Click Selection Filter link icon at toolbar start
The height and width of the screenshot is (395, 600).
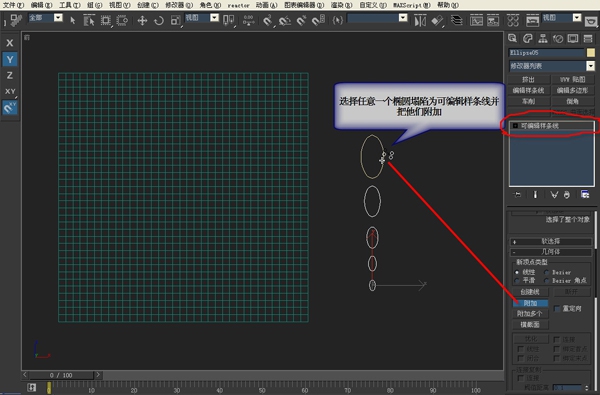click(16, 20)
